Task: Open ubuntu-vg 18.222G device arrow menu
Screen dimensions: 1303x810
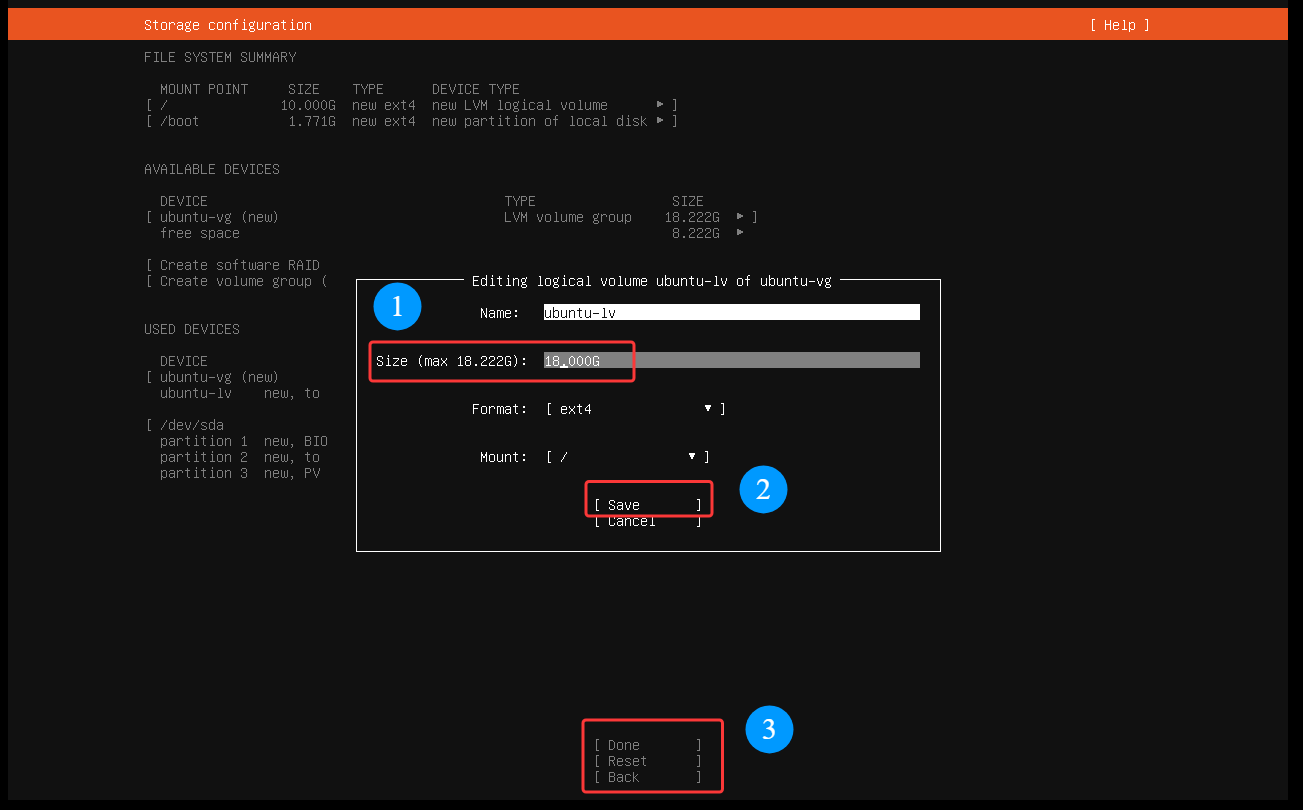Action: (740, 217)
